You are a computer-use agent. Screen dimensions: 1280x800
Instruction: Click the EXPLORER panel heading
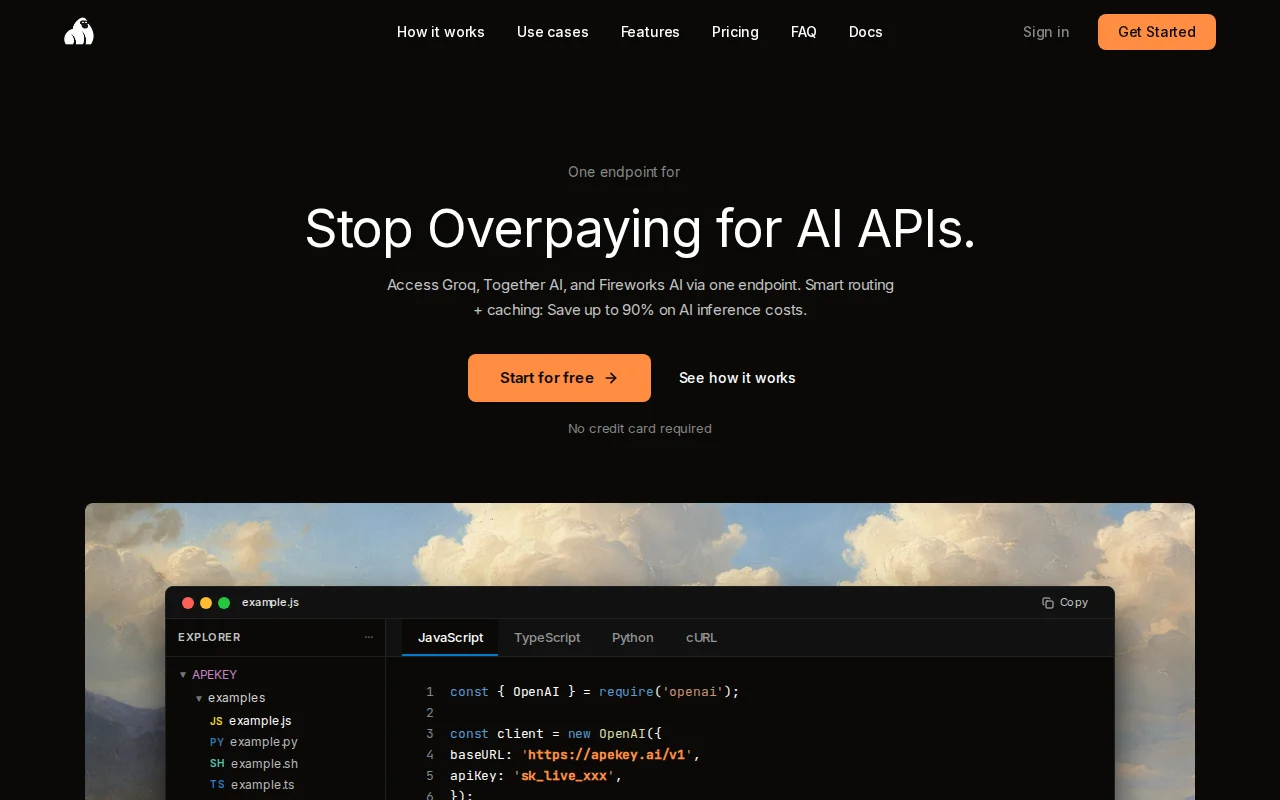tap(209, 637)
